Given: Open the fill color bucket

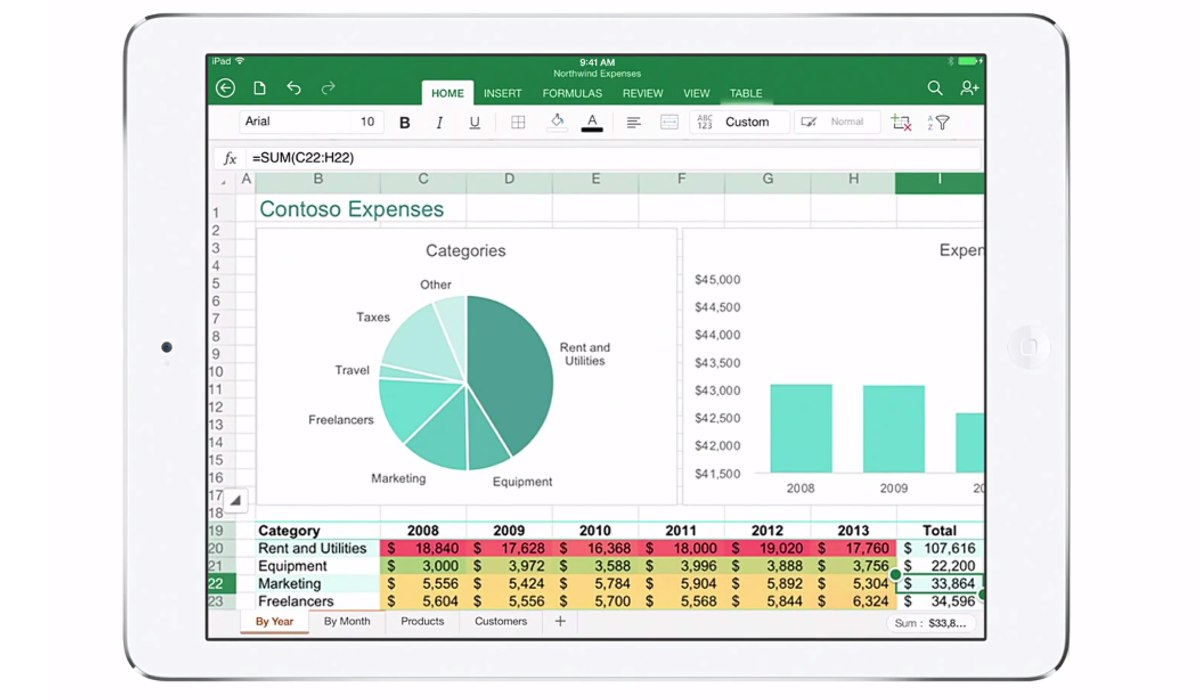Looking at the screenshot, I should pyautogui.click(x=557, y=122).
